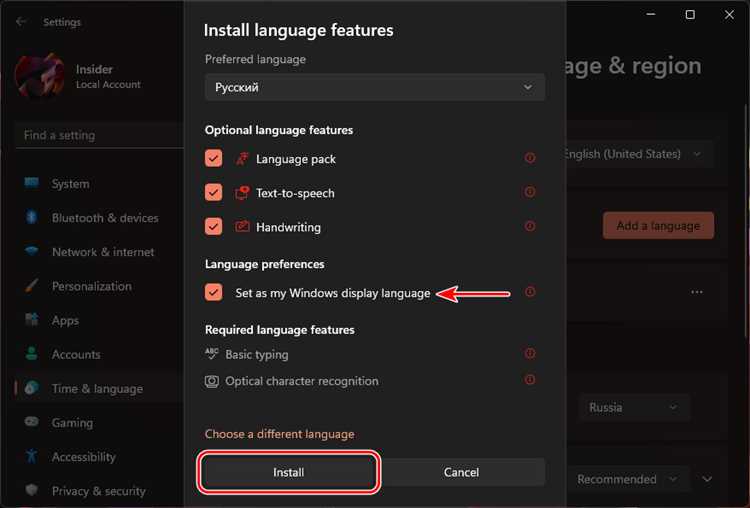This screenshot has width=750, height=508.
Task: Click the Basic typing ABC icon
Action: click(x=211, y=354)
